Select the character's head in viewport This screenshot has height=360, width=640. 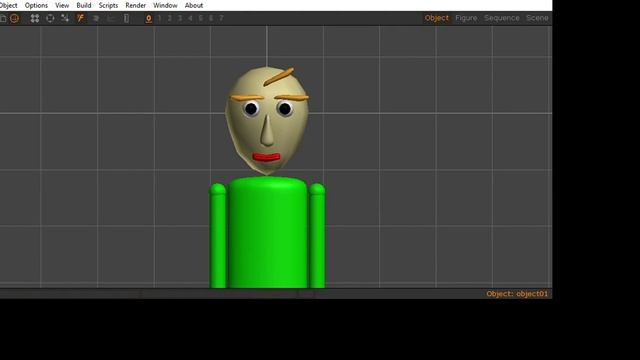pos(267,121)
